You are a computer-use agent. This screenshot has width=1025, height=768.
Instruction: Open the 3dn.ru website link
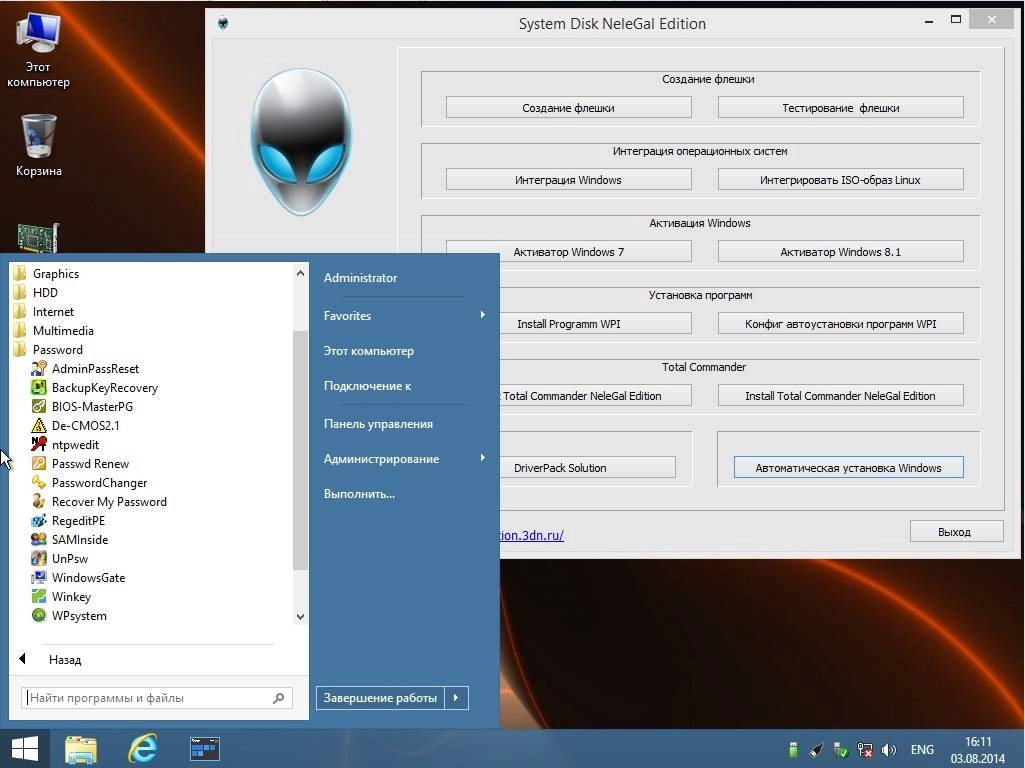click(x=531, y=535)
